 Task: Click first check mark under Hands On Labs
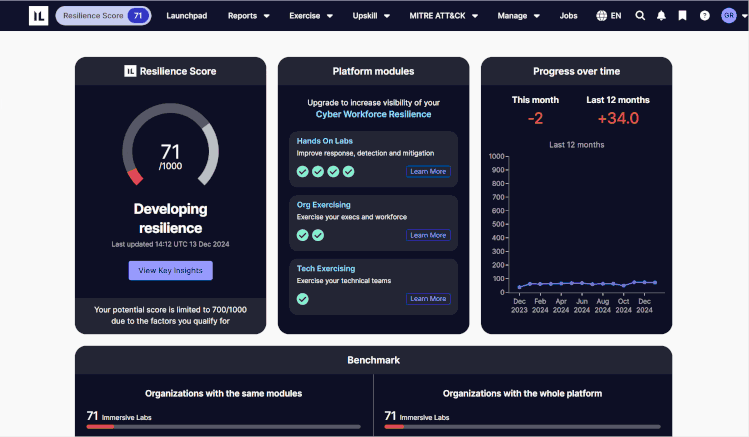(302, 171)
